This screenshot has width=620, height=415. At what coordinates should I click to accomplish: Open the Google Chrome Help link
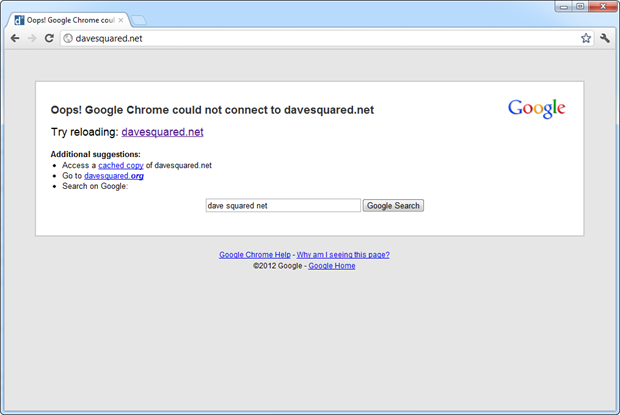(255, 255)
